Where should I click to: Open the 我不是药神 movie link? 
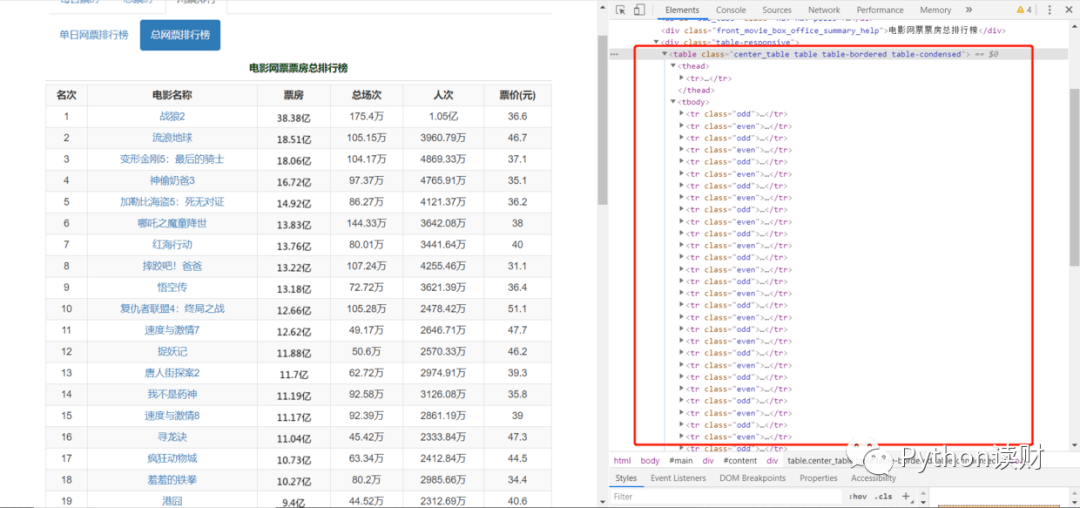click(x=172, y=394)
